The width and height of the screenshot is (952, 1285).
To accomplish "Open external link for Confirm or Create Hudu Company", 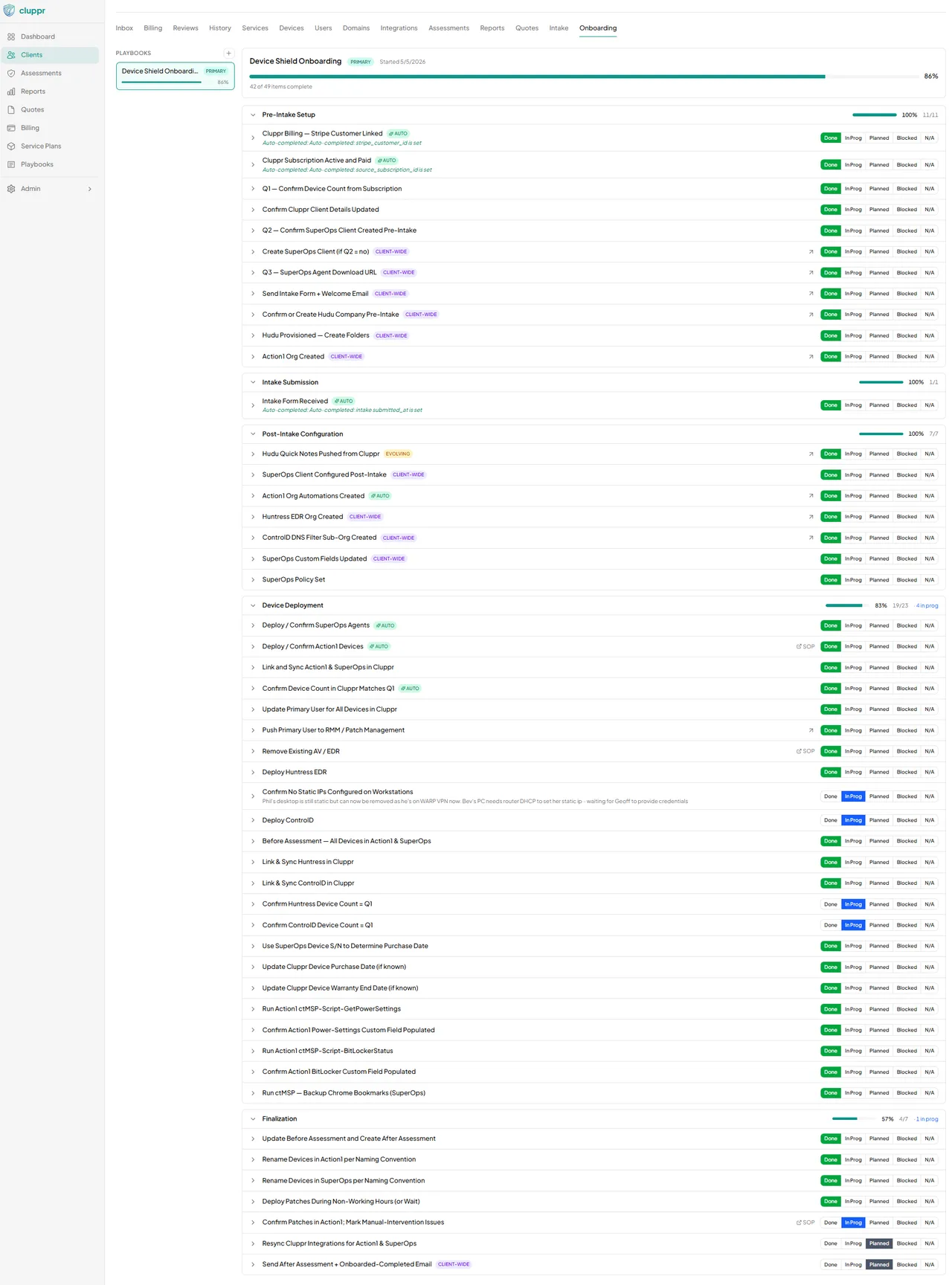I will (x=811, y=315).
